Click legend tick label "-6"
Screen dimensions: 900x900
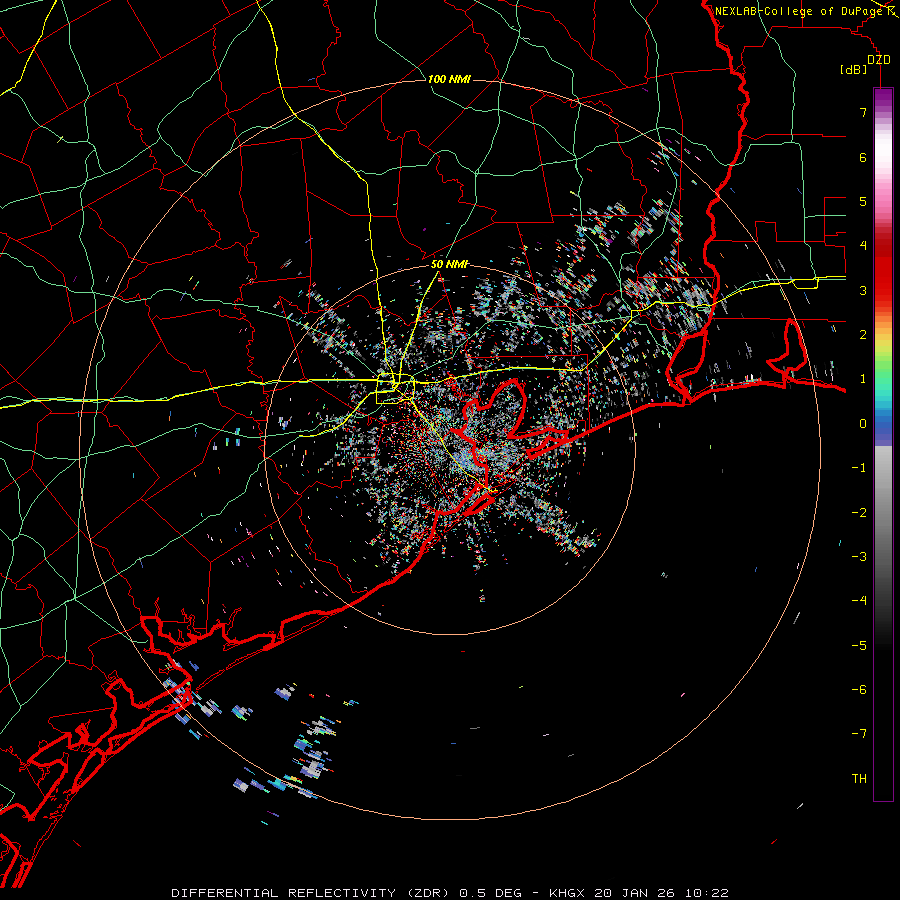(859, 690)
